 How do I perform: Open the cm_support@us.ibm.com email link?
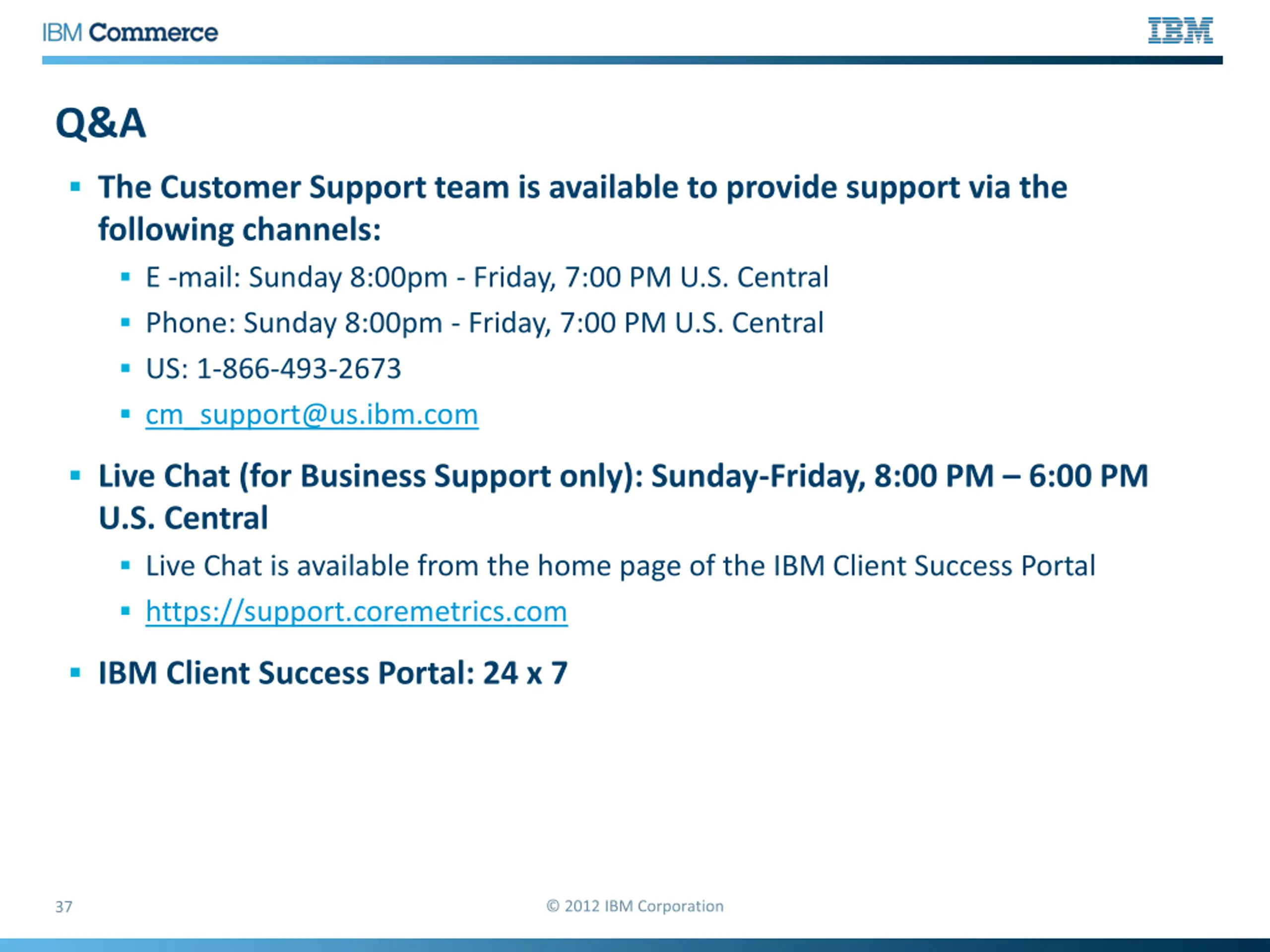pyautogui.click(x=312, y=415)
